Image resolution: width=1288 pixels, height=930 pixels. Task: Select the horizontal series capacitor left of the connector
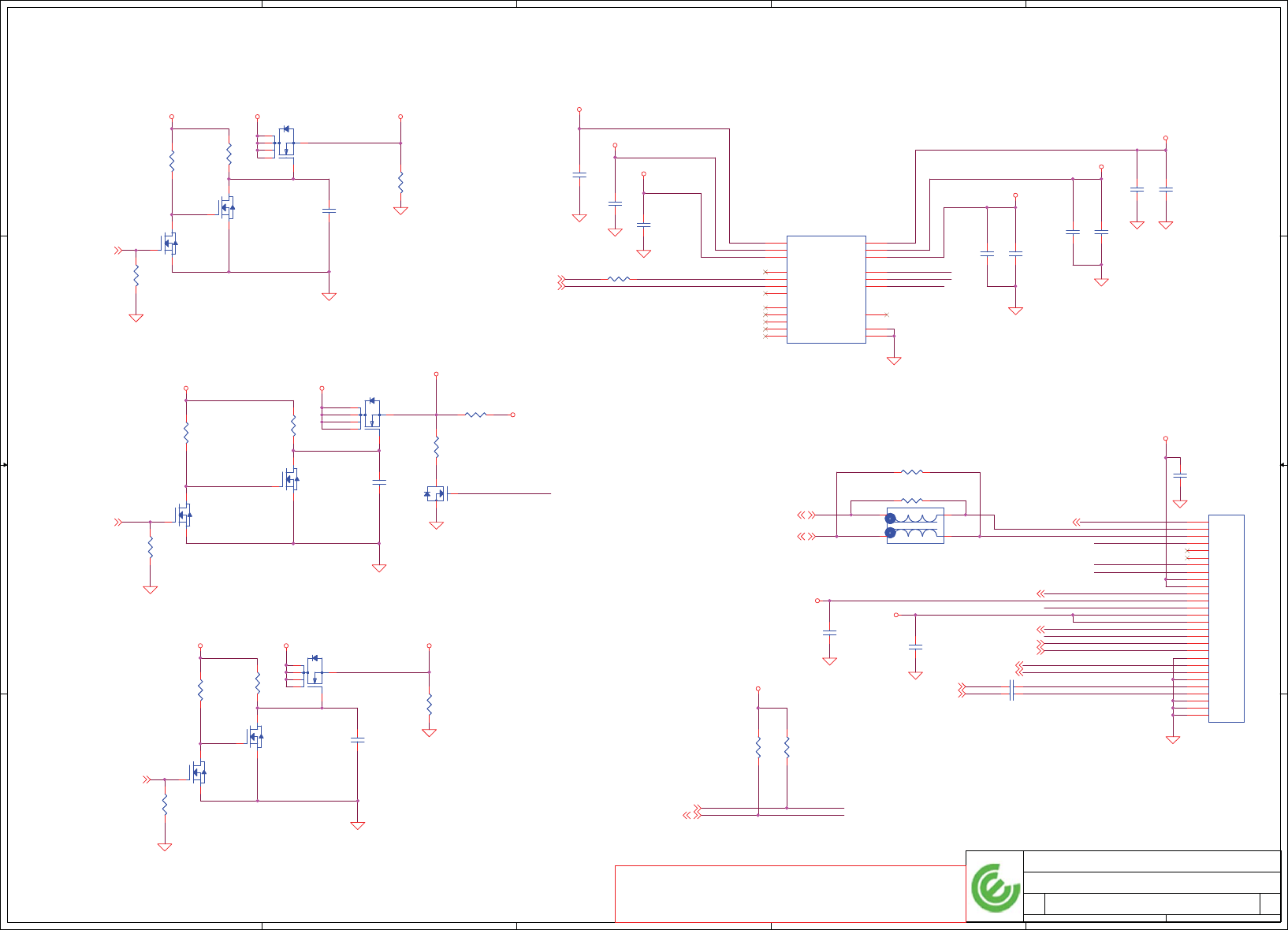1011,690
